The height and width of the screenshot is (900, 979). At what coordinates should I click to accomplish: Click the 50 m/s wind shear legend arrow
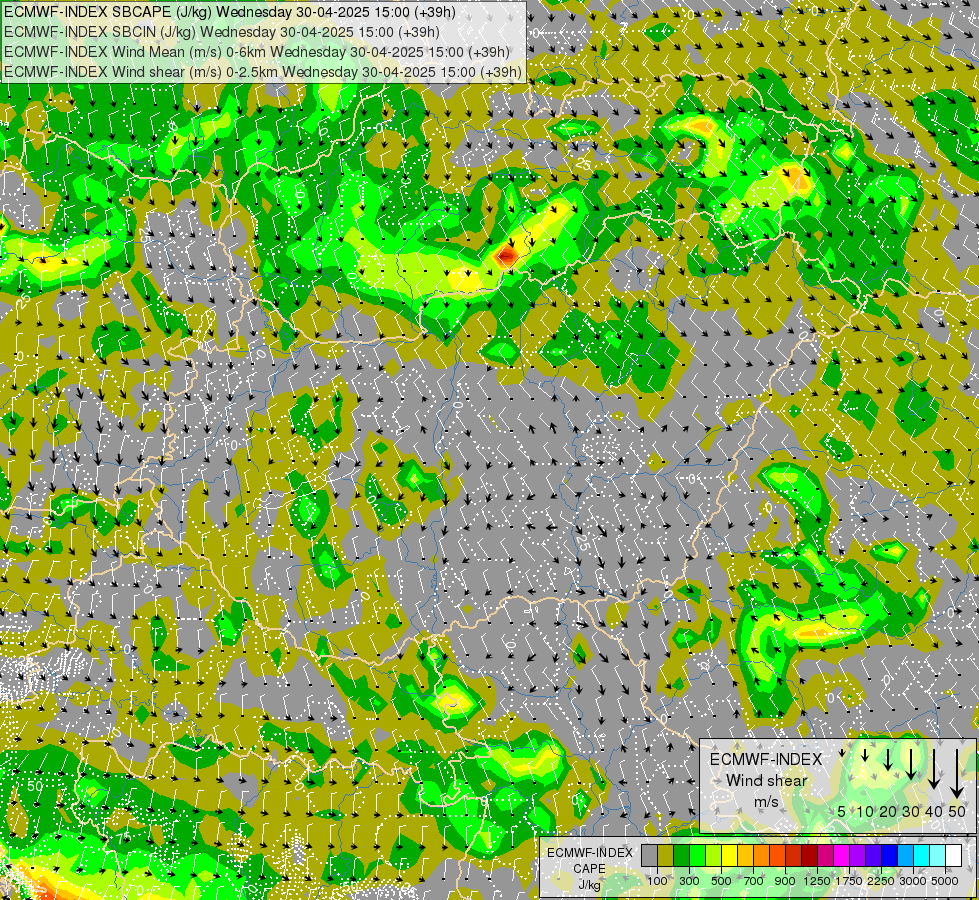957,774
